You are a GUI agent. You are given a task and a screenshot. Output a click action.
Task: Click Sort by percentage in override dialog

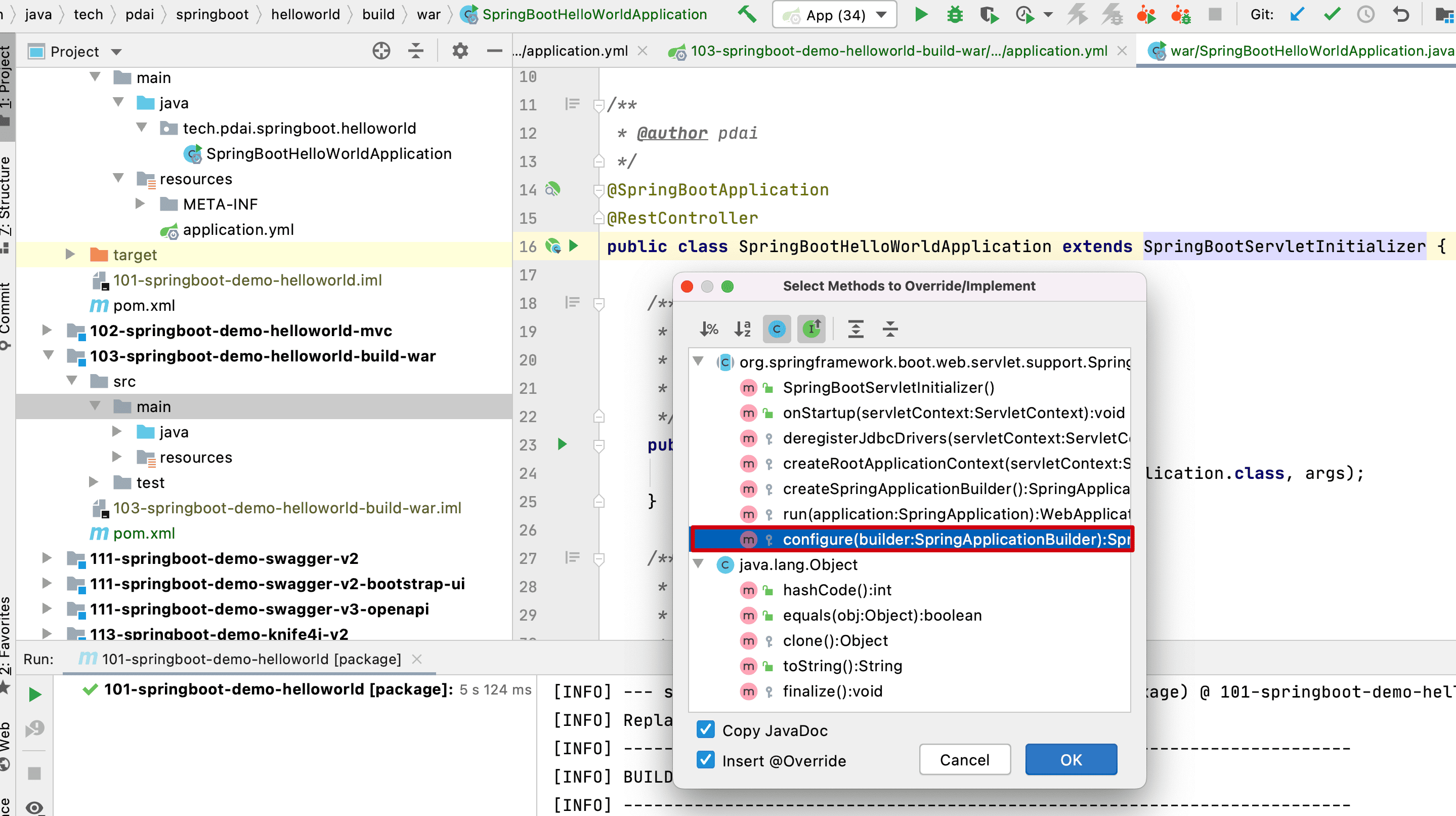click(708, 329)
